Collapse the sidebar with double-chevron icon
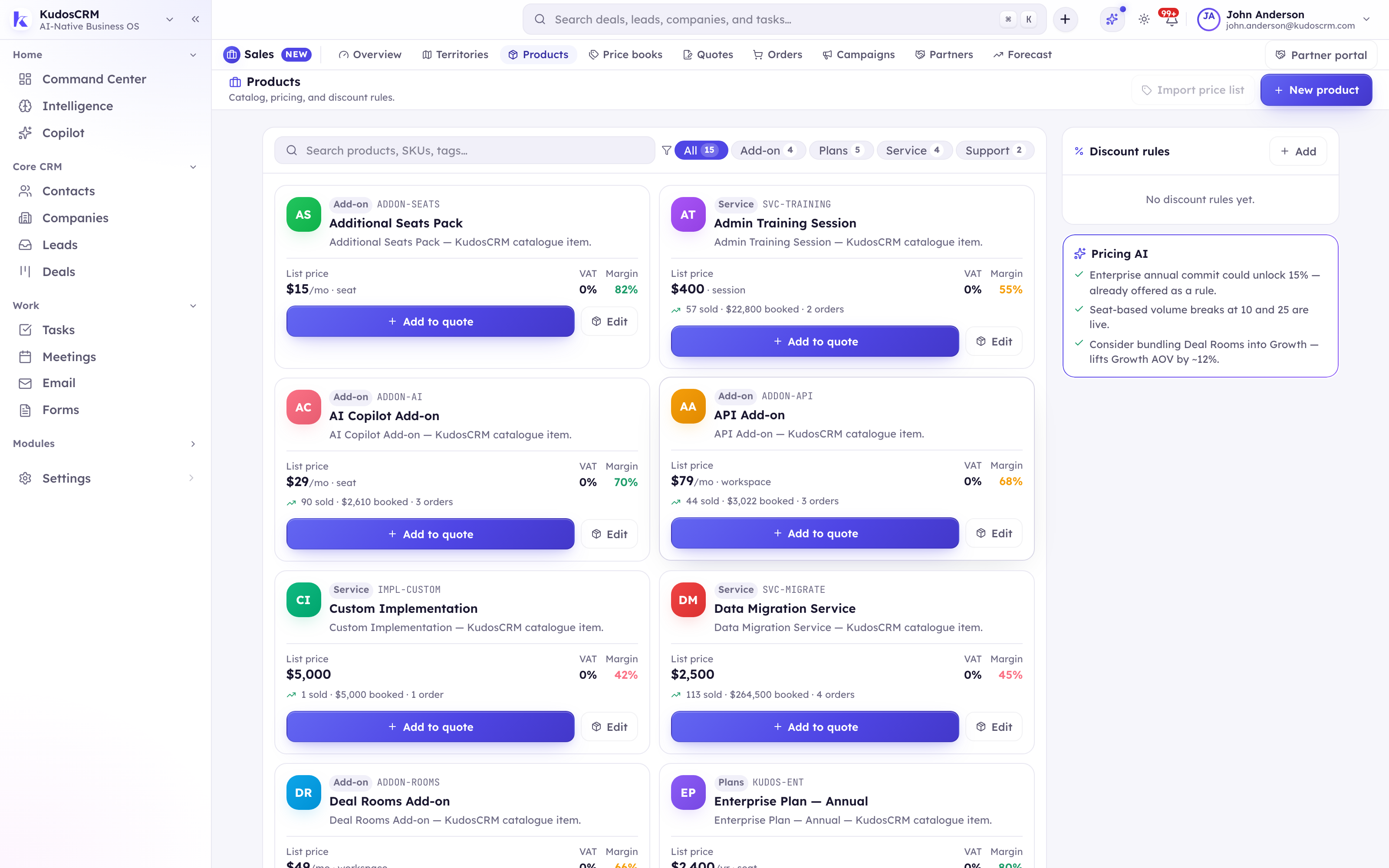The height and width of the screenshot is (868, 1389). tap(195, 19)
